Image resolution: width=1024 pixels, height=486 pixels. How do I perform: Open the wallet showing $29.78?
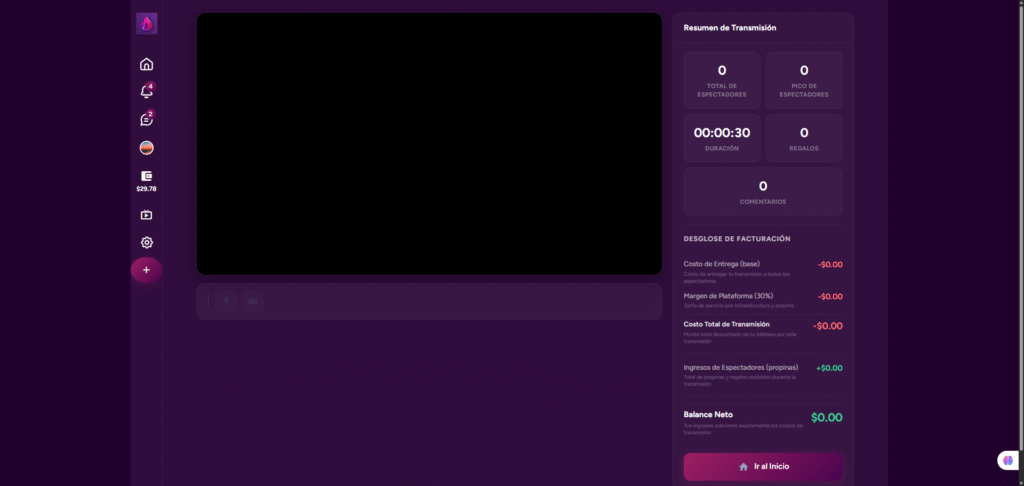point(146,180)
